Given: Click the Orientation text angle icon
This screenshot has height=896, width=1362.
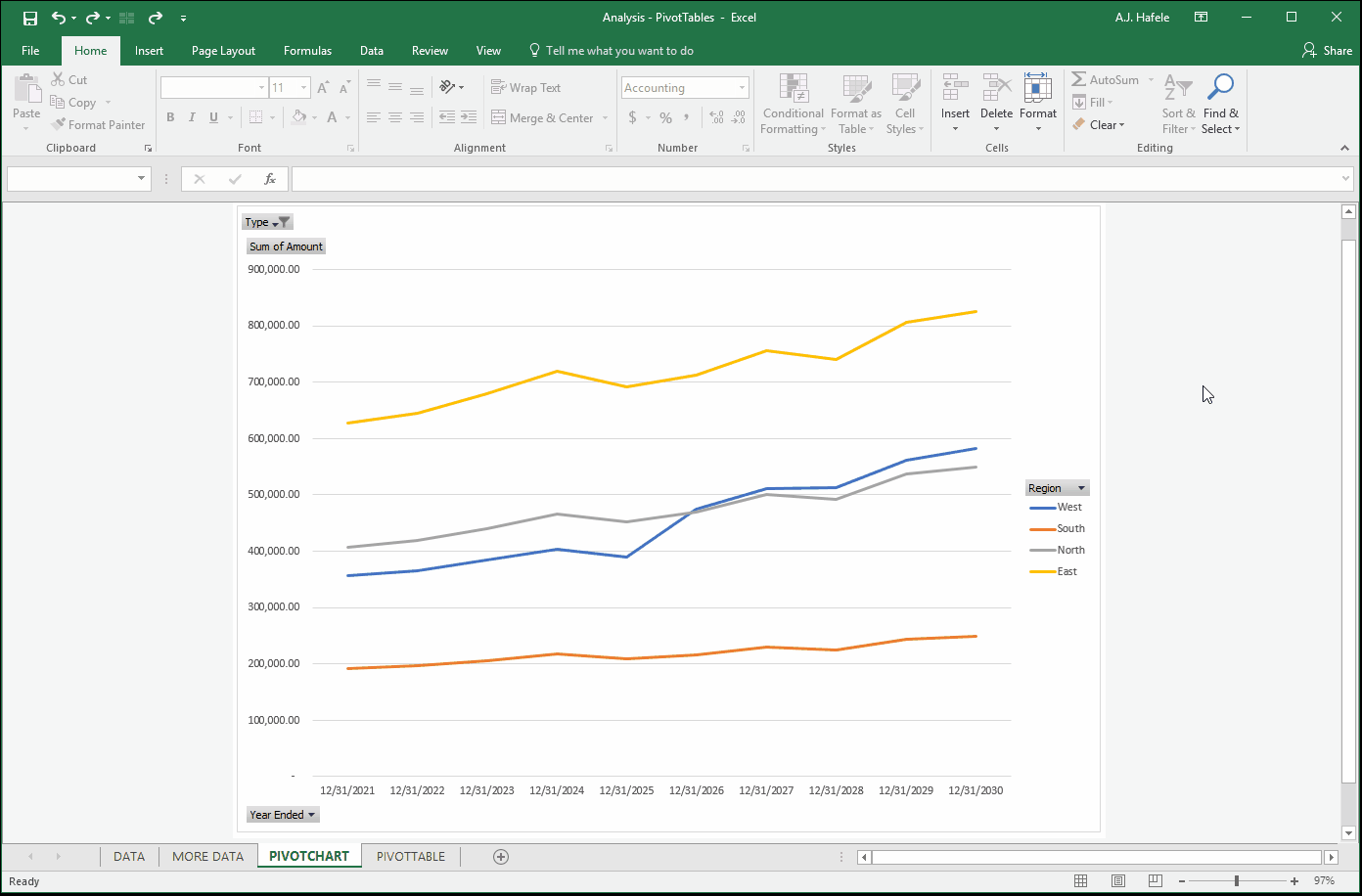Looking at the screenshot, I should pos(448,87).
